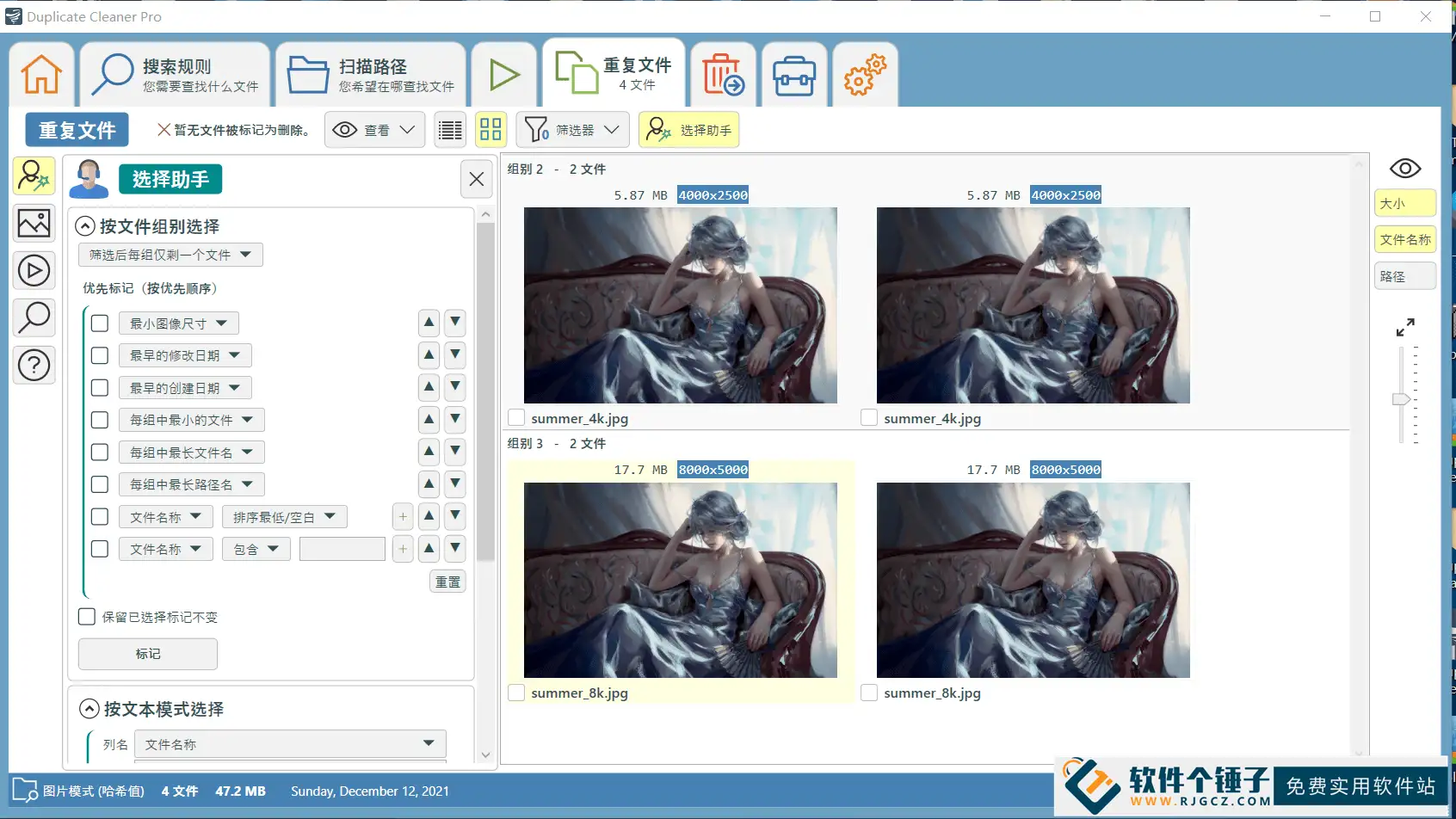The height and width of the screenshot is (819, 1456).
Task: Open 列名 文件名称 combo box
Action: click(x=290, y=744)
